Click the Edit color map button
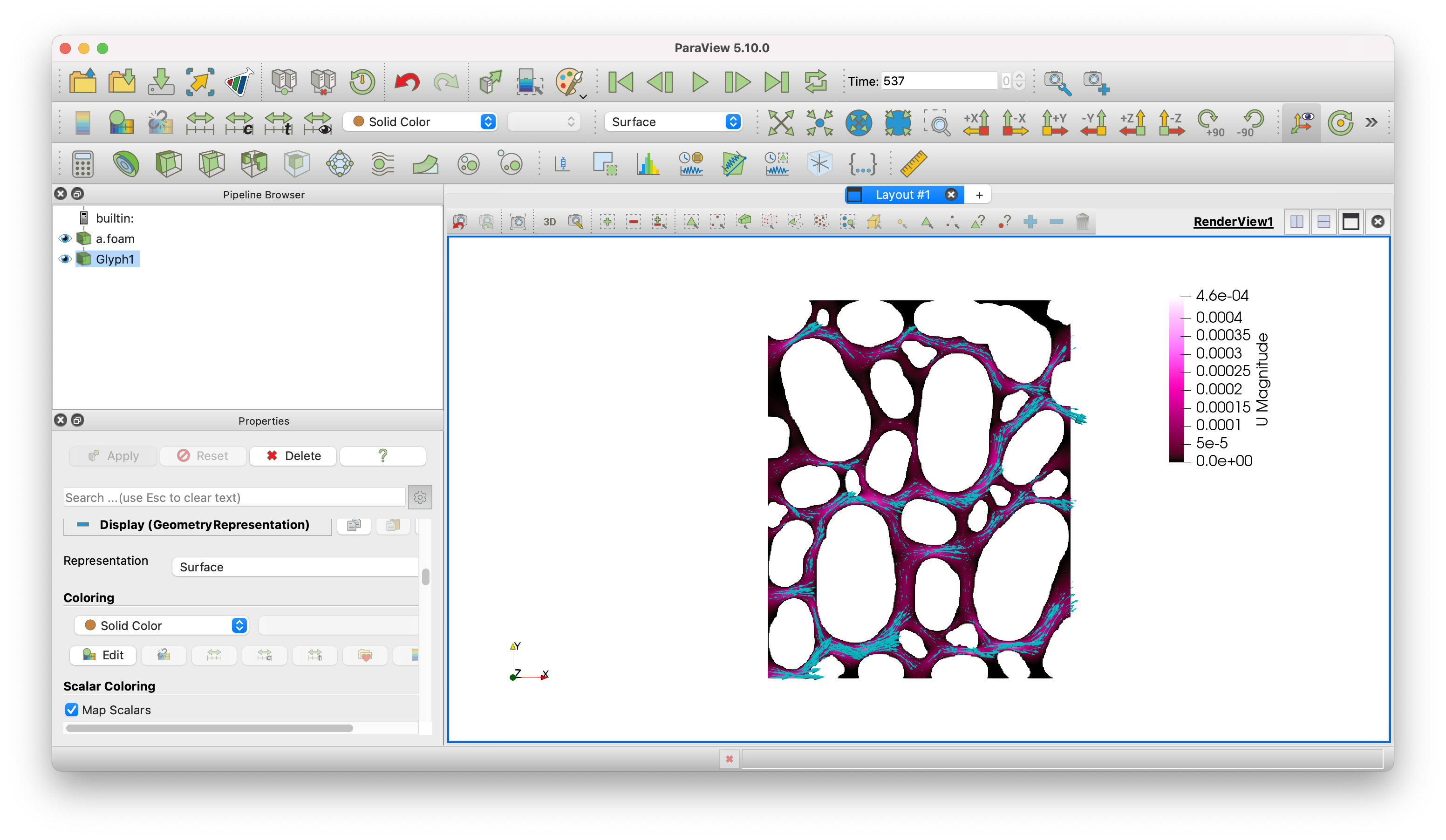 [103, 655]
